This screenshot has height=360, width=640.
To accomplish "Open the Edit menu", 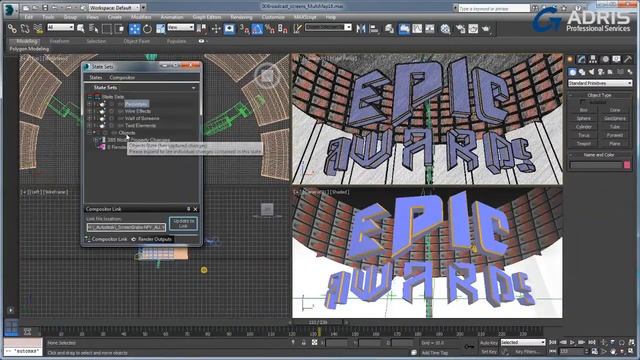I will tap(29, 17).
